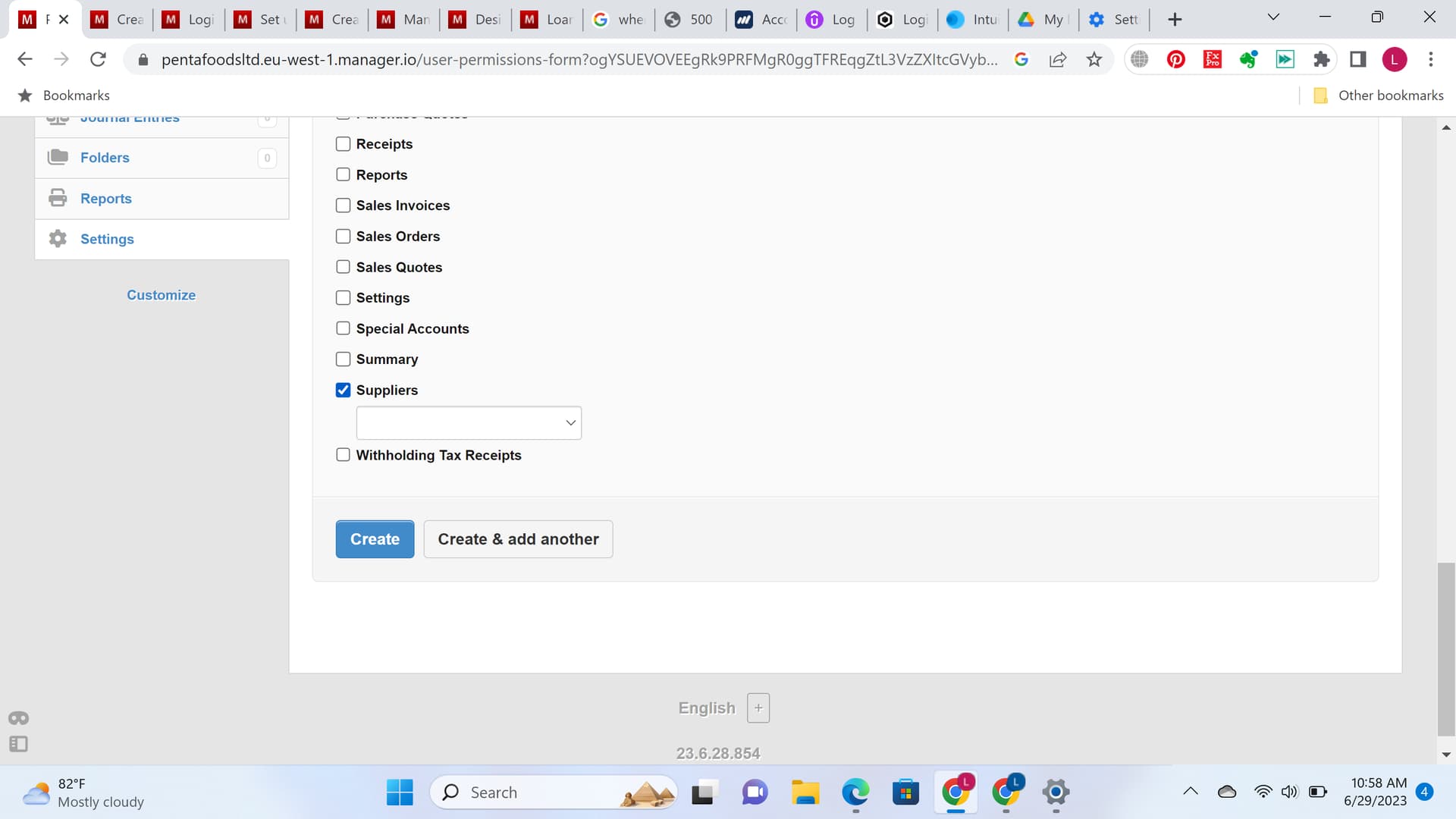Click the bookmark star icon in address bar
Image resolution: width=1456 pixels, height=819 pixels.
pos(1094,59)
